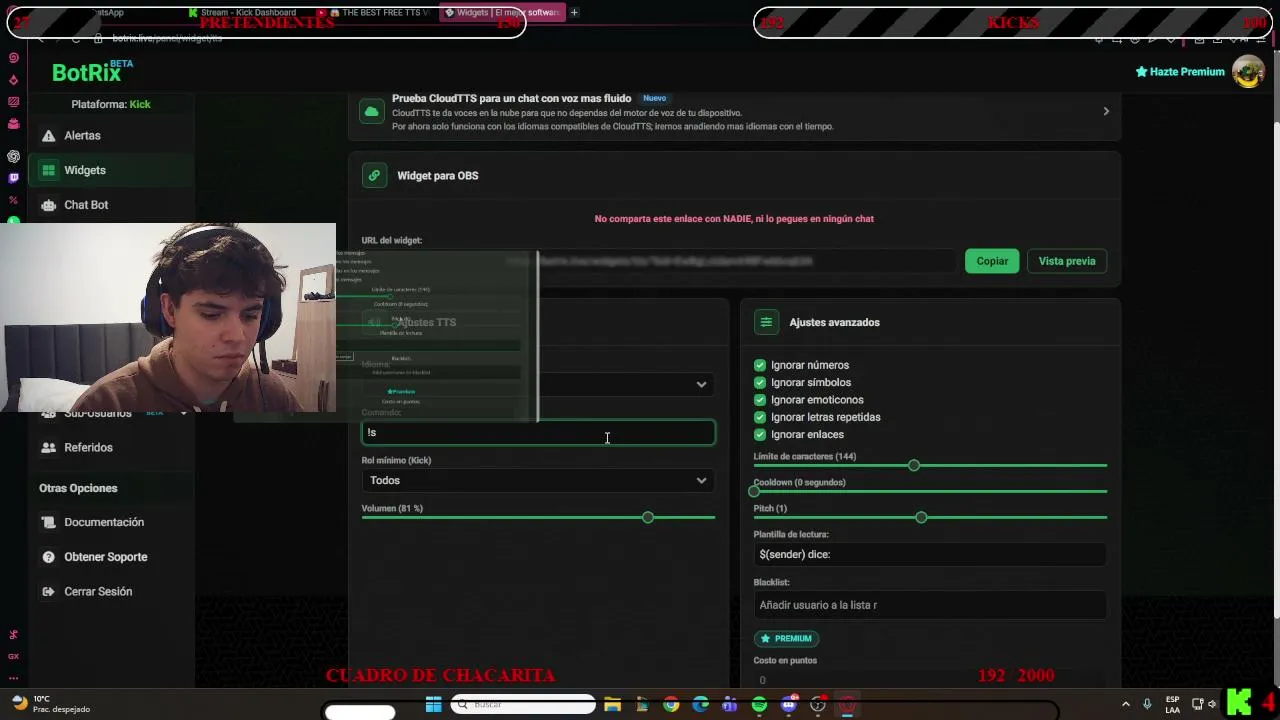Open the Idioma dropdown arrow
The image size is (1280, 720).
(701, 385)
